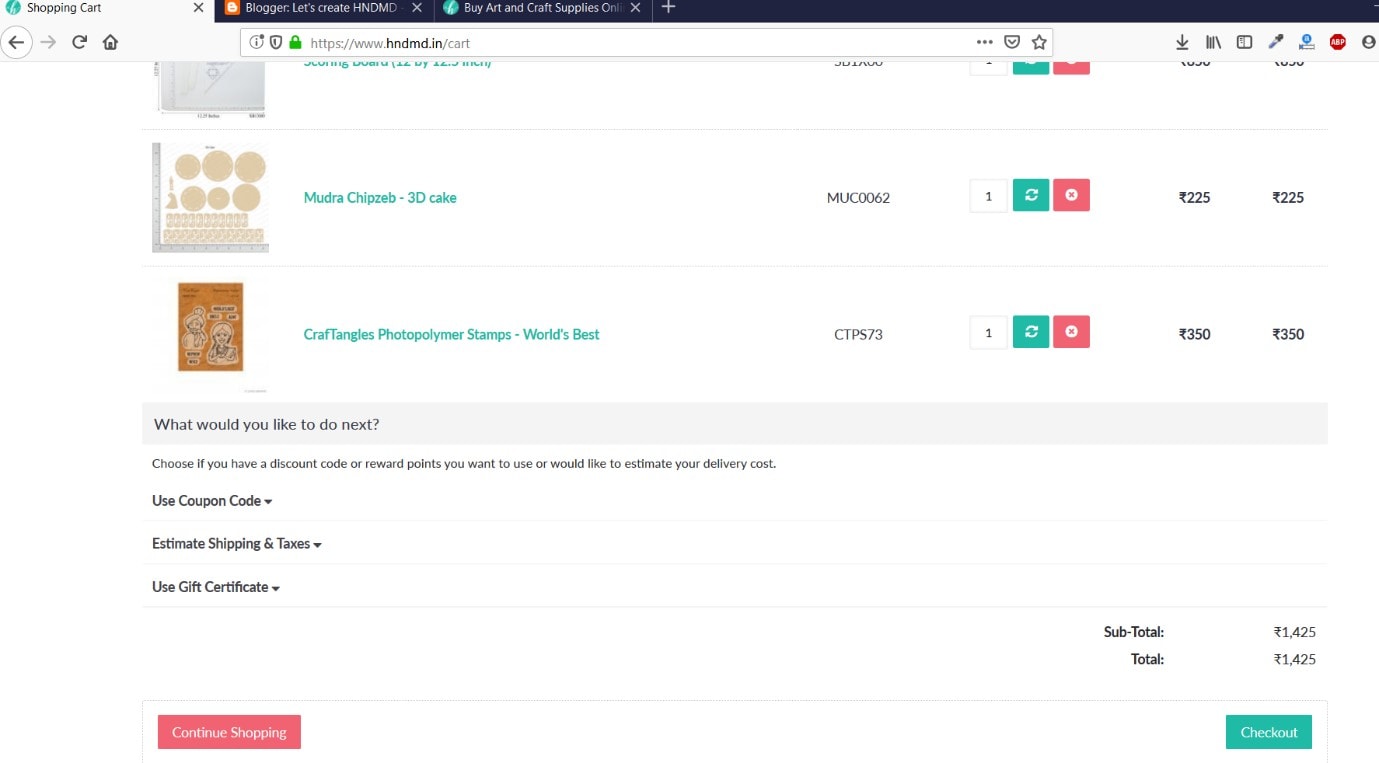Screen dimensions: 1379x763
Task: Expand the Use Coupon Code section
Action: tap(212, 501)
